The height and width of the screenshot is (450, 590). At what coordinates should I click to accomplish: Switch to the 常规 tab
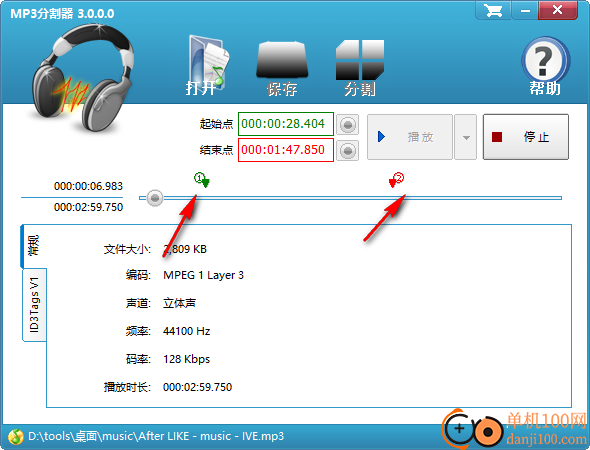pos(33,246)
